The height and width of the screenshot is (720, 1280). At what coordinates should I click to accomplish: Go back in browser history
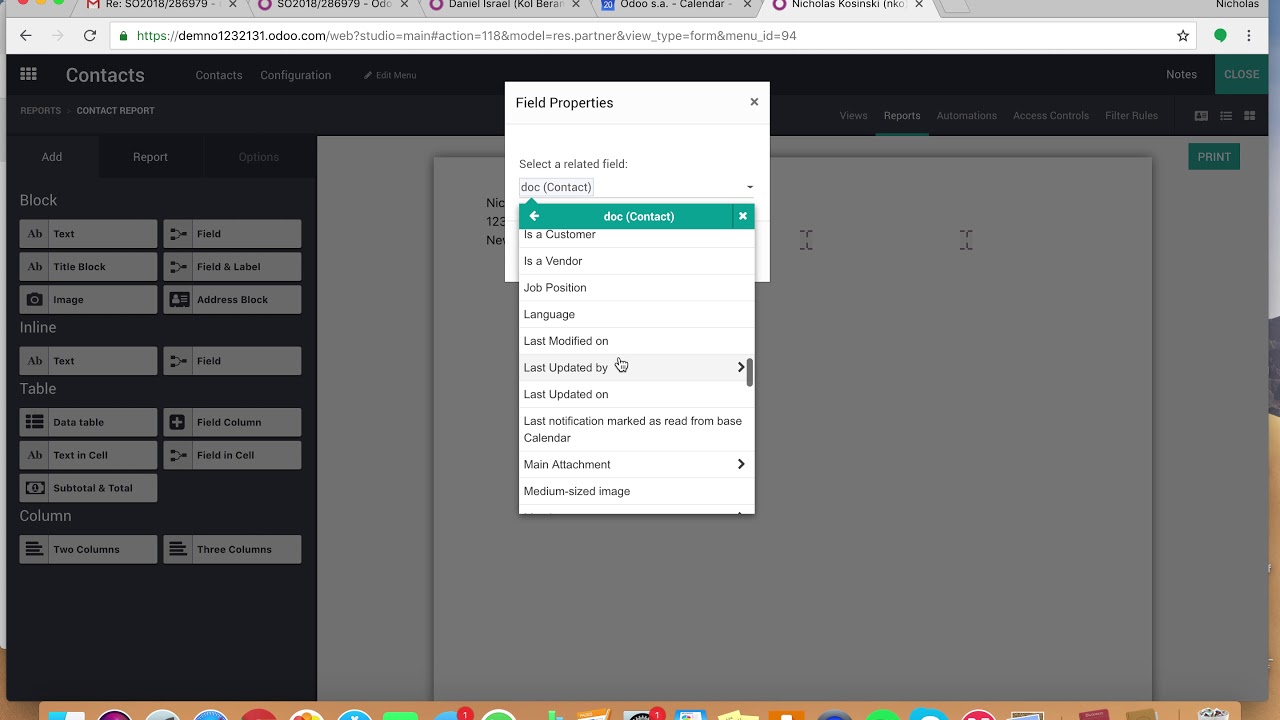click(x=26, y=36)
